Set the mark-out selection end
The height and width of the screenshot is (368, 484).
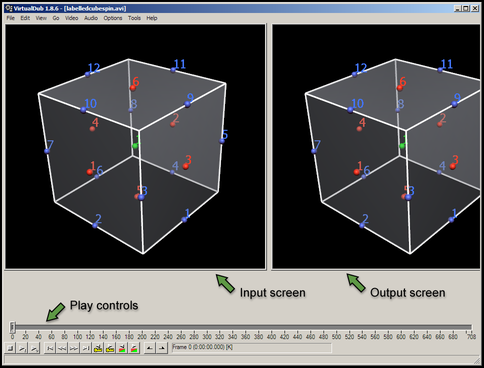162,348
